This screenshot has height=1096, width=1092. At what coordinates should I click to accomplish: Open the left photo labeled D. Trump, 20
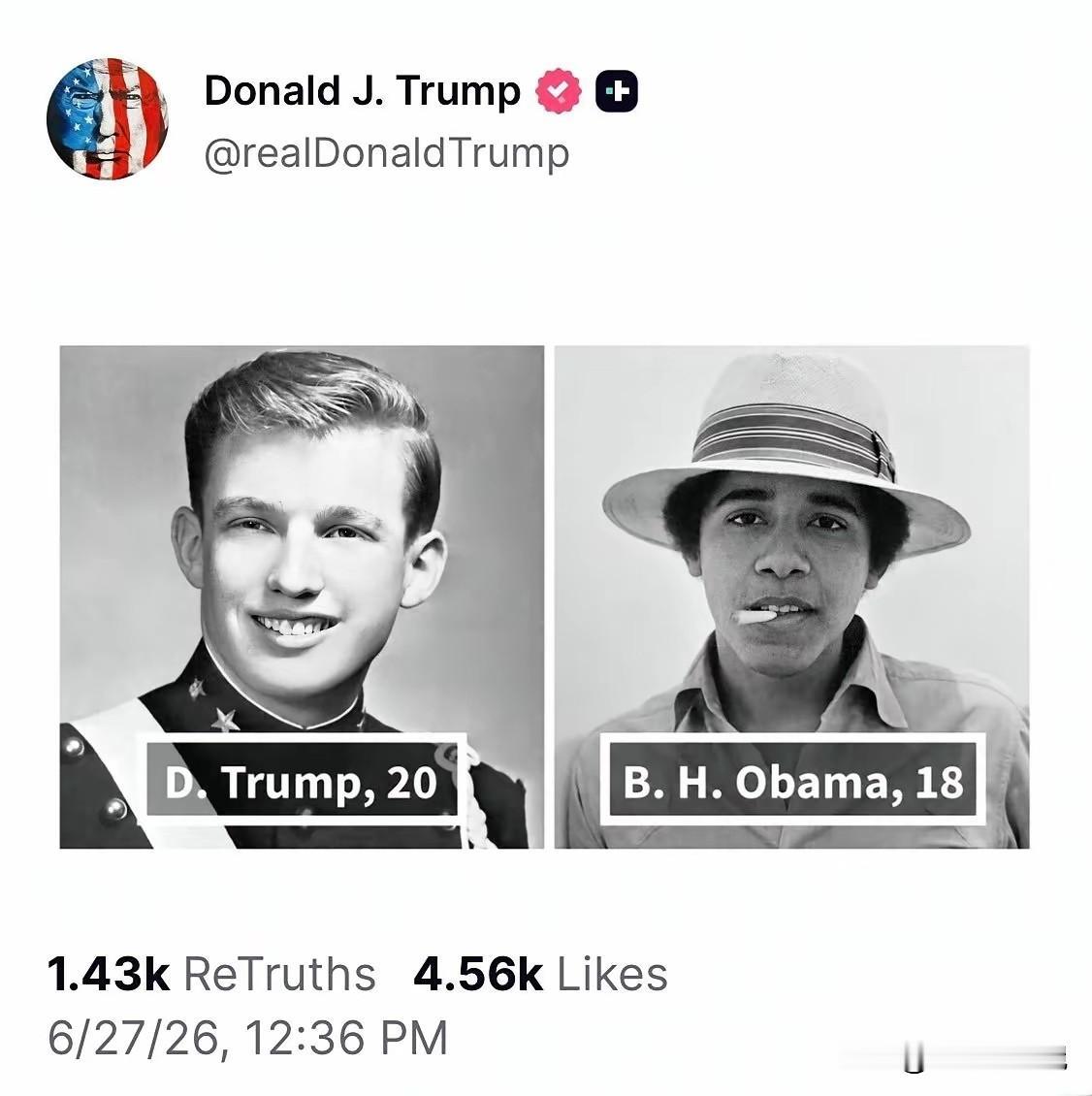pos(302,596)
